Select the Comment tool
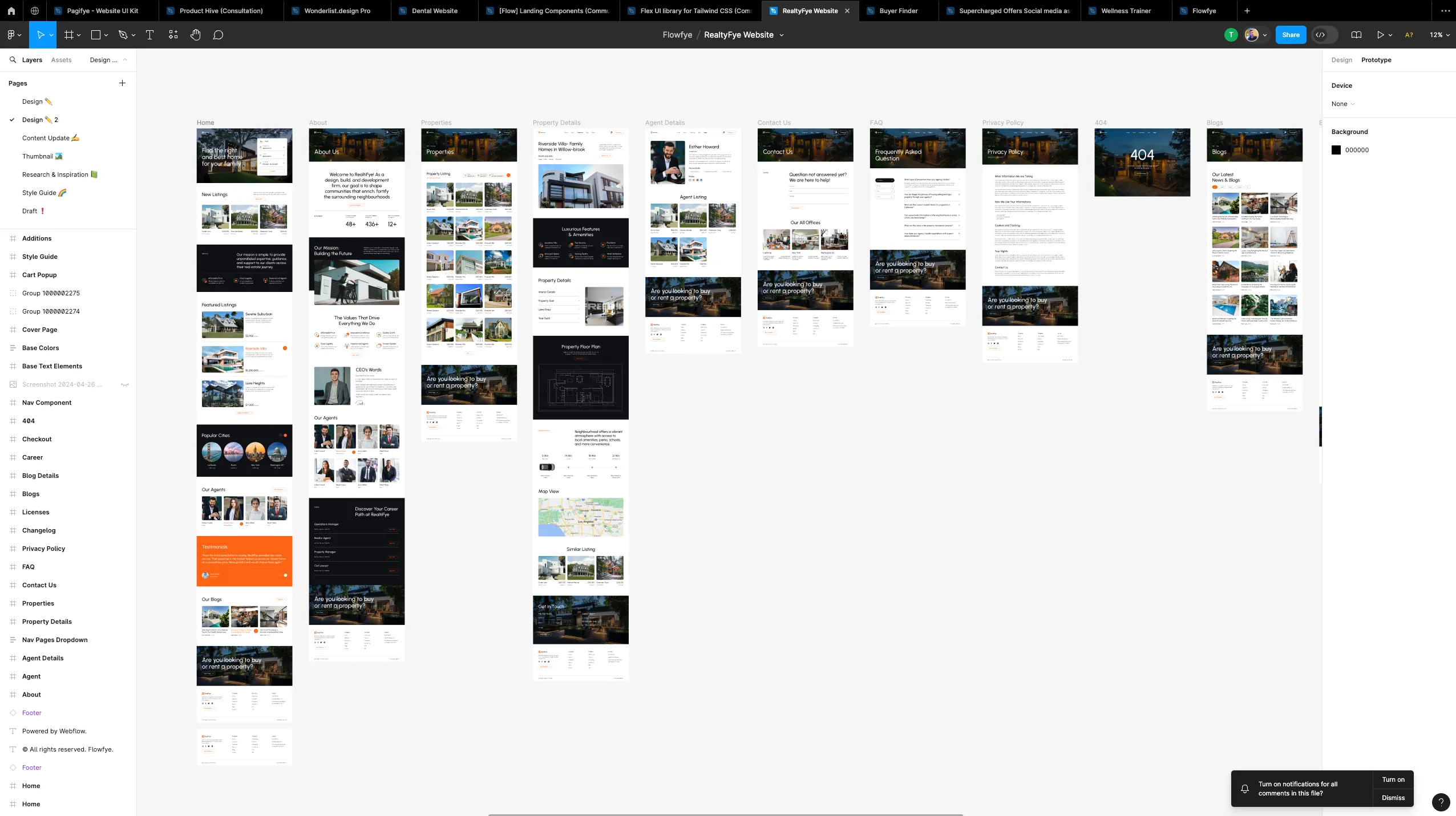 pyautogui.click(x=218, y=35)
